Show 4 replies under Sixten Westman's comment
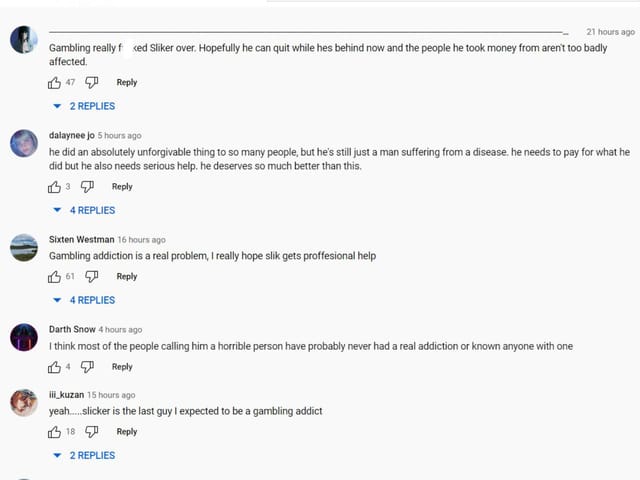Screen dimensions: 640x480 coord(86,300)
